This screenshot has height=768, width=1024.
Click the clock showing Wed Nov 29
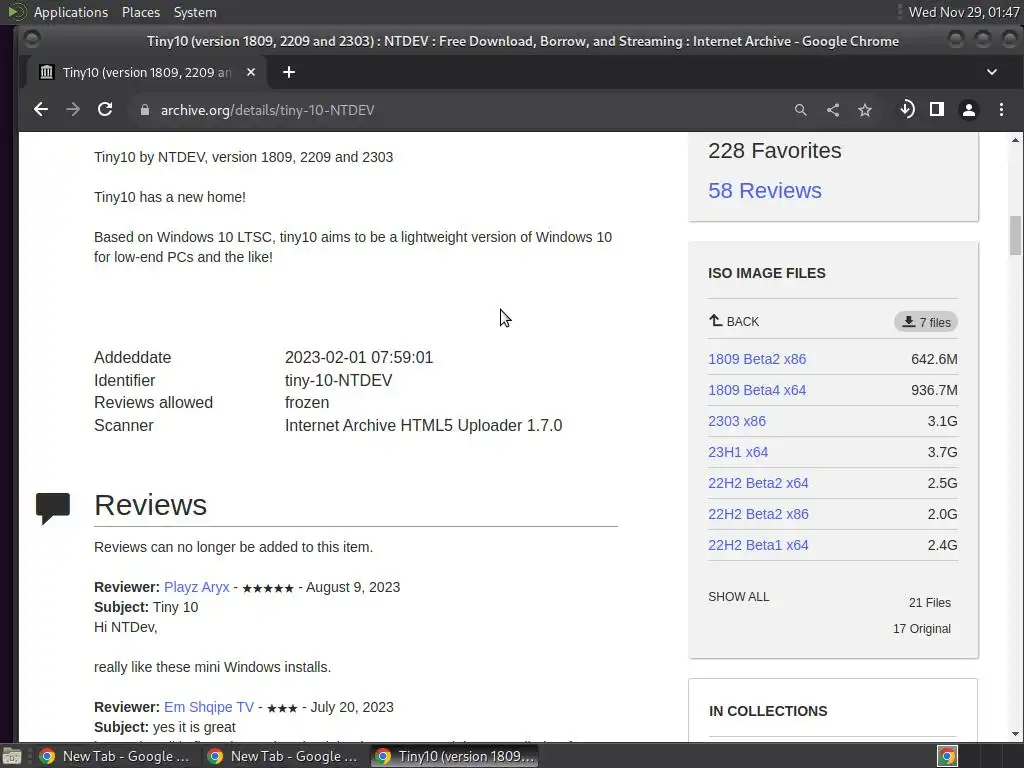coord(963,12)
